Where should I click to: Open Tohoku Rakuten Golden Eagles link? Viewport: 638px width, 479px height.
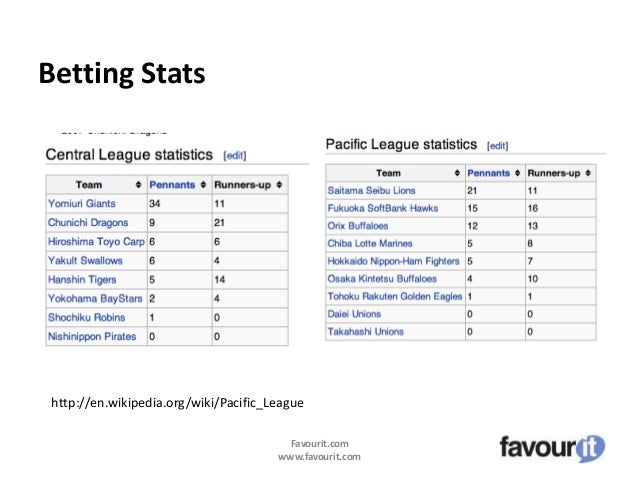(394, 296)
